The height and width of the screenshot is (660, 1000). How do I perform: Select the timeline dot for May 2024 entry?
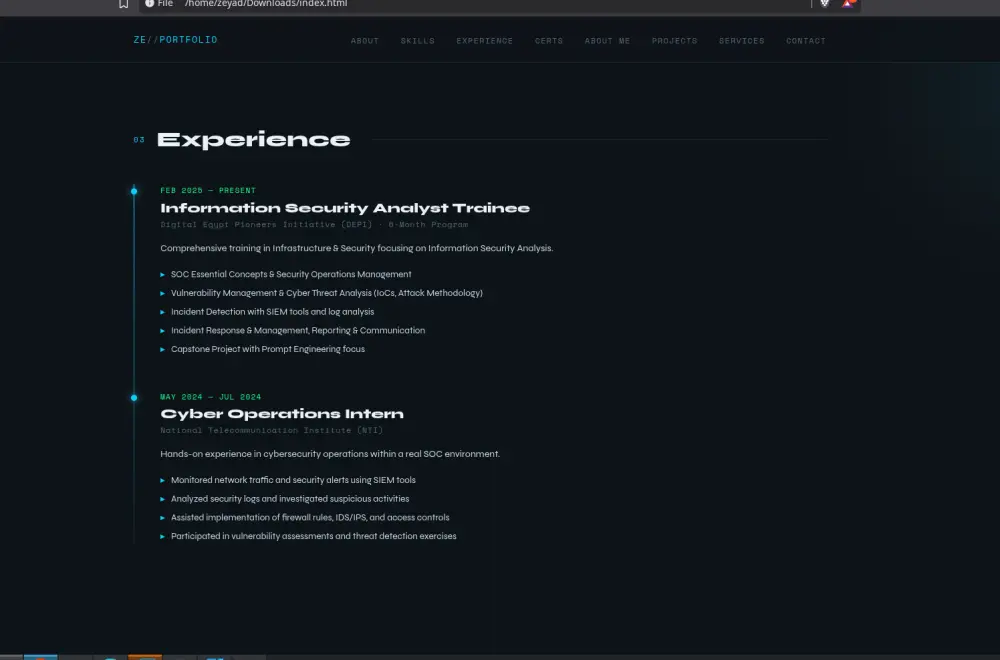click(134, 398)
